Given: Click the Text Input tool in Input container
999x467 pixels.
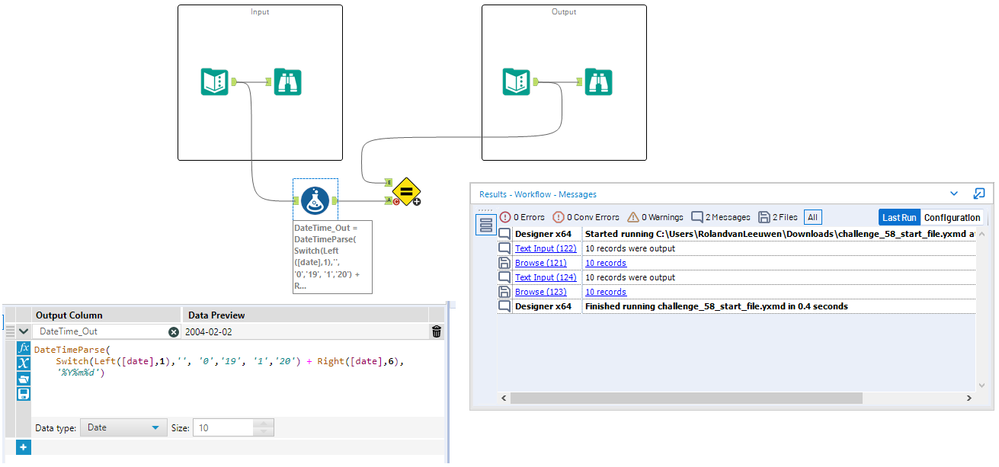Looking at the screenshot, I should tap(216, 82).
